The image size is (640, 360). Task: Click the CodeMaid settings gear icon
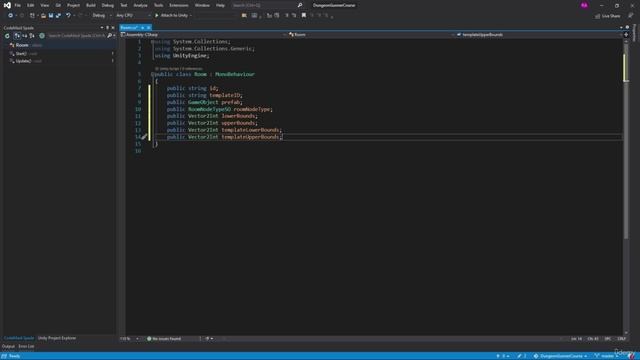[42, 36]
